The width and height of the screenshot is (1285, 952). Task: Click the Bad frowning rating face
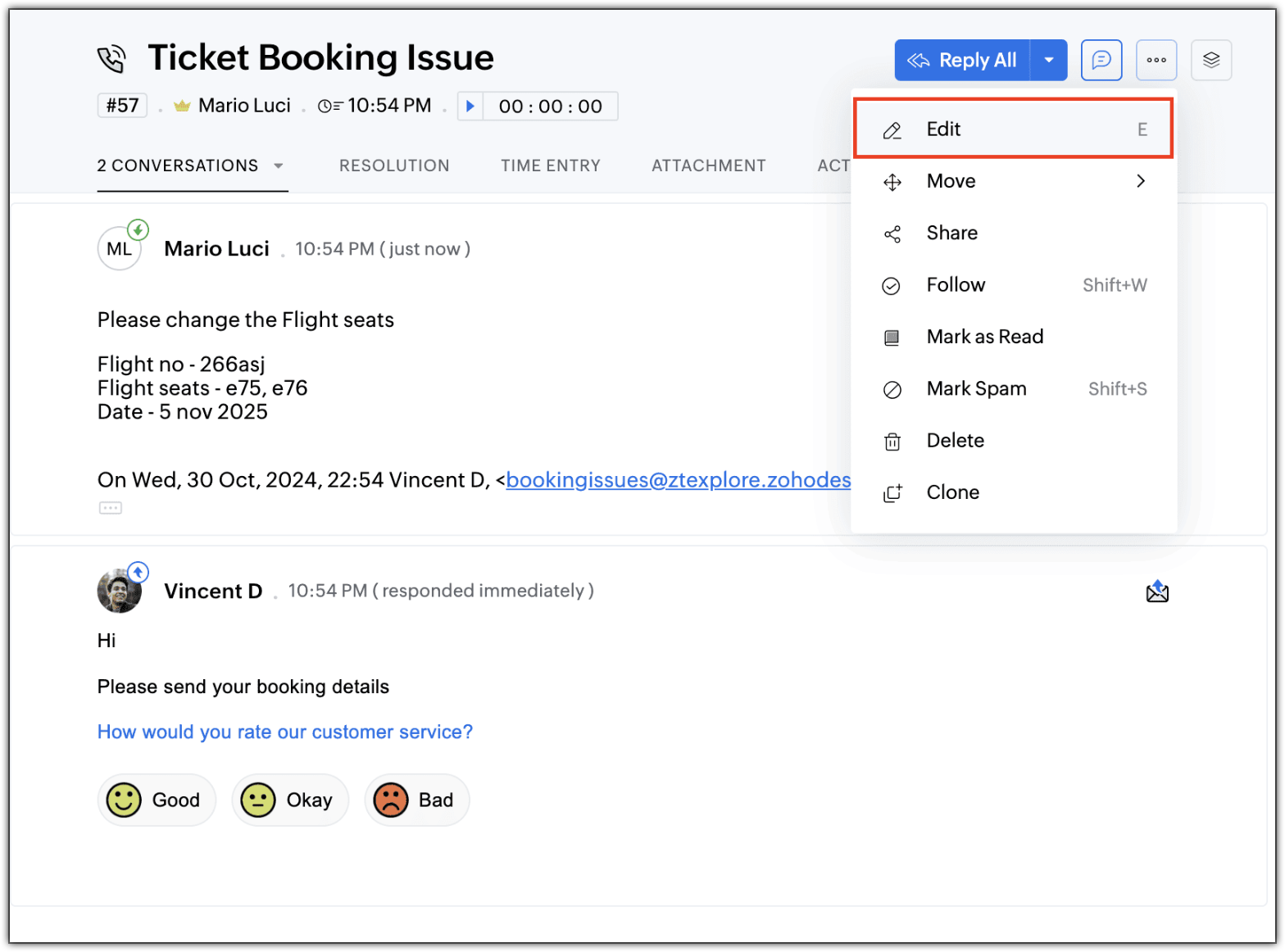391,800
